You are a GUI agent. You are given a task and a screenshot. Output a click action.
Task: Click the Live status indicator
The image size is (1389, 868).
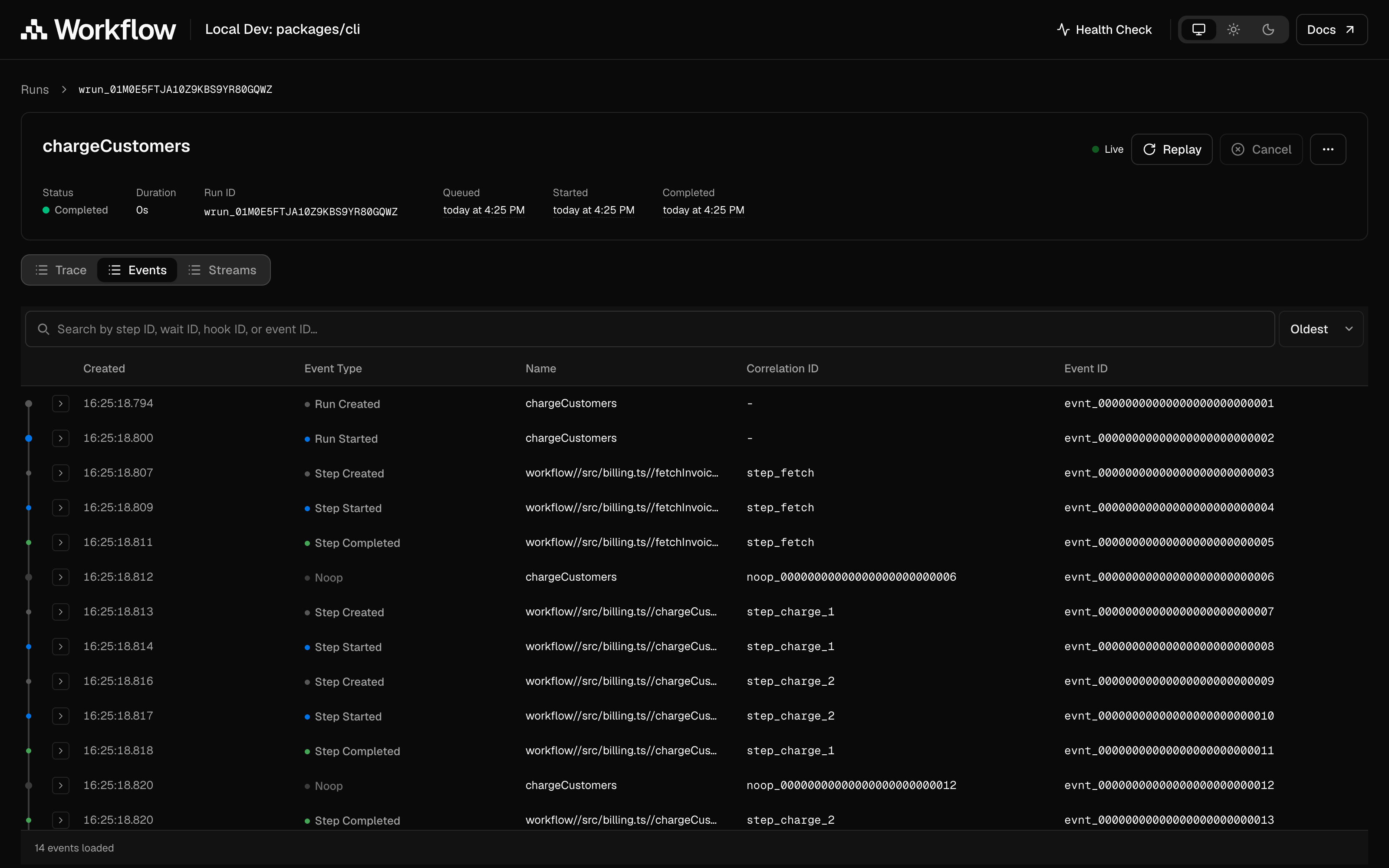[1108, 149]
